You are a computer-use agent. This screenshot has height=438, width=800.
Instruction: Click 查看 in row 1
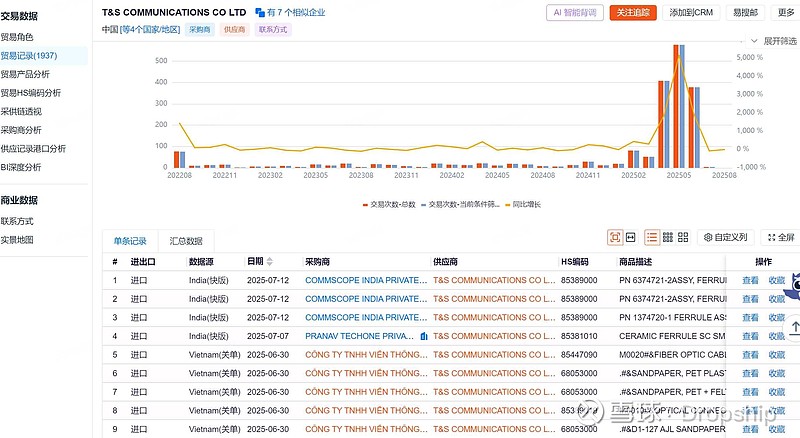[x=750, y=280]
